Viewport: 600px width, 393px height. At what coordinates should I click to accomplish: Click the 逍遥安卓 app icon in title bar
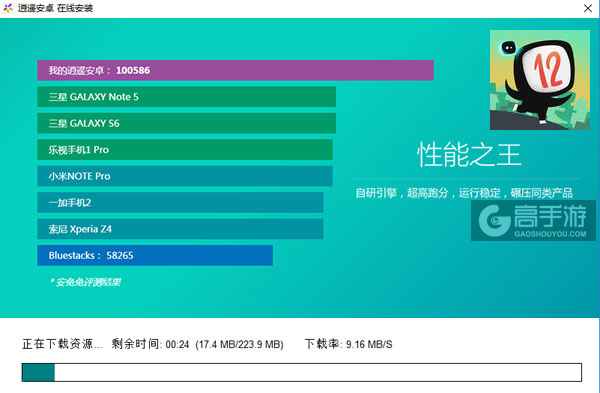(8, 8)
